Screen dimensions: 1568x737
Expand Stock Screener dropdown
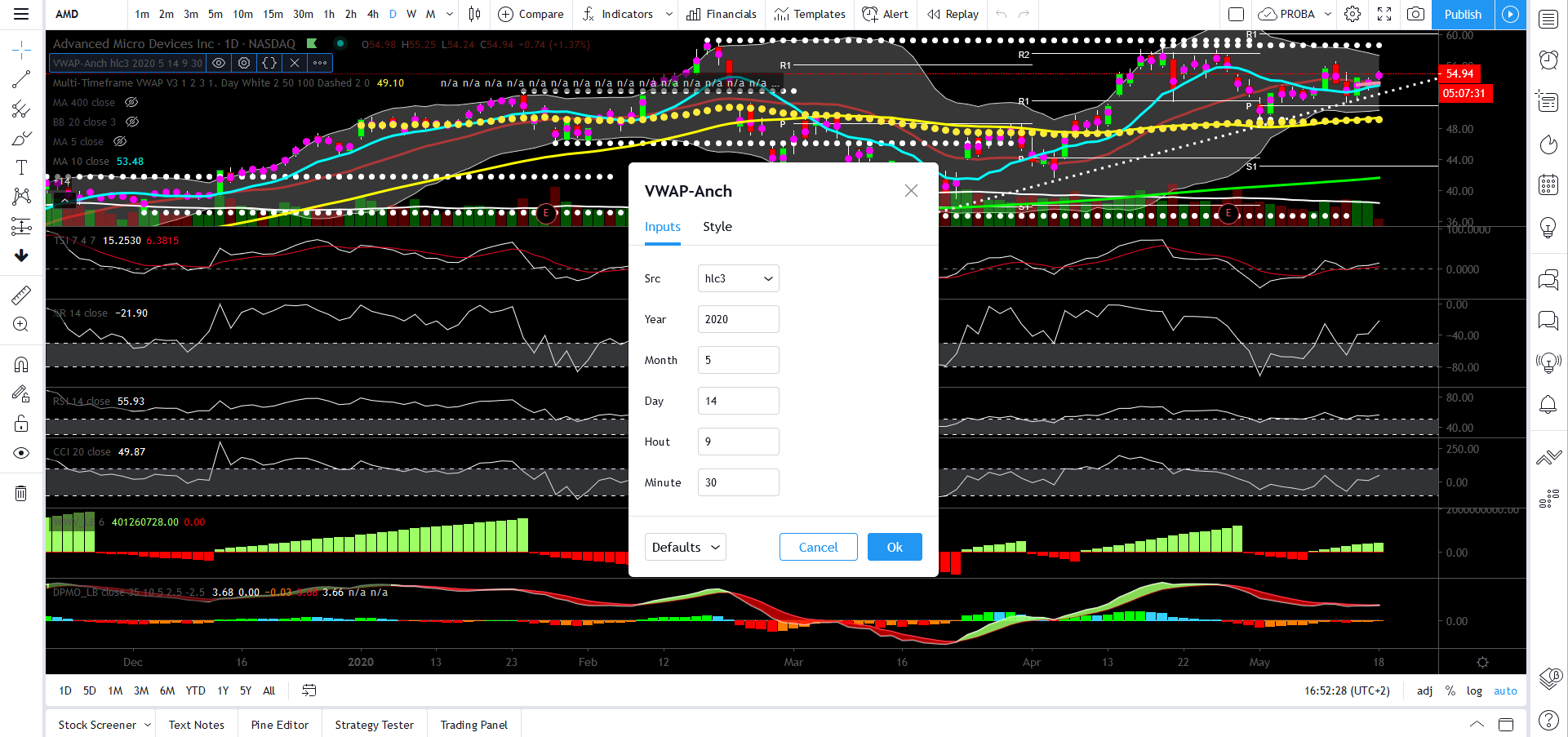point(148,725)
